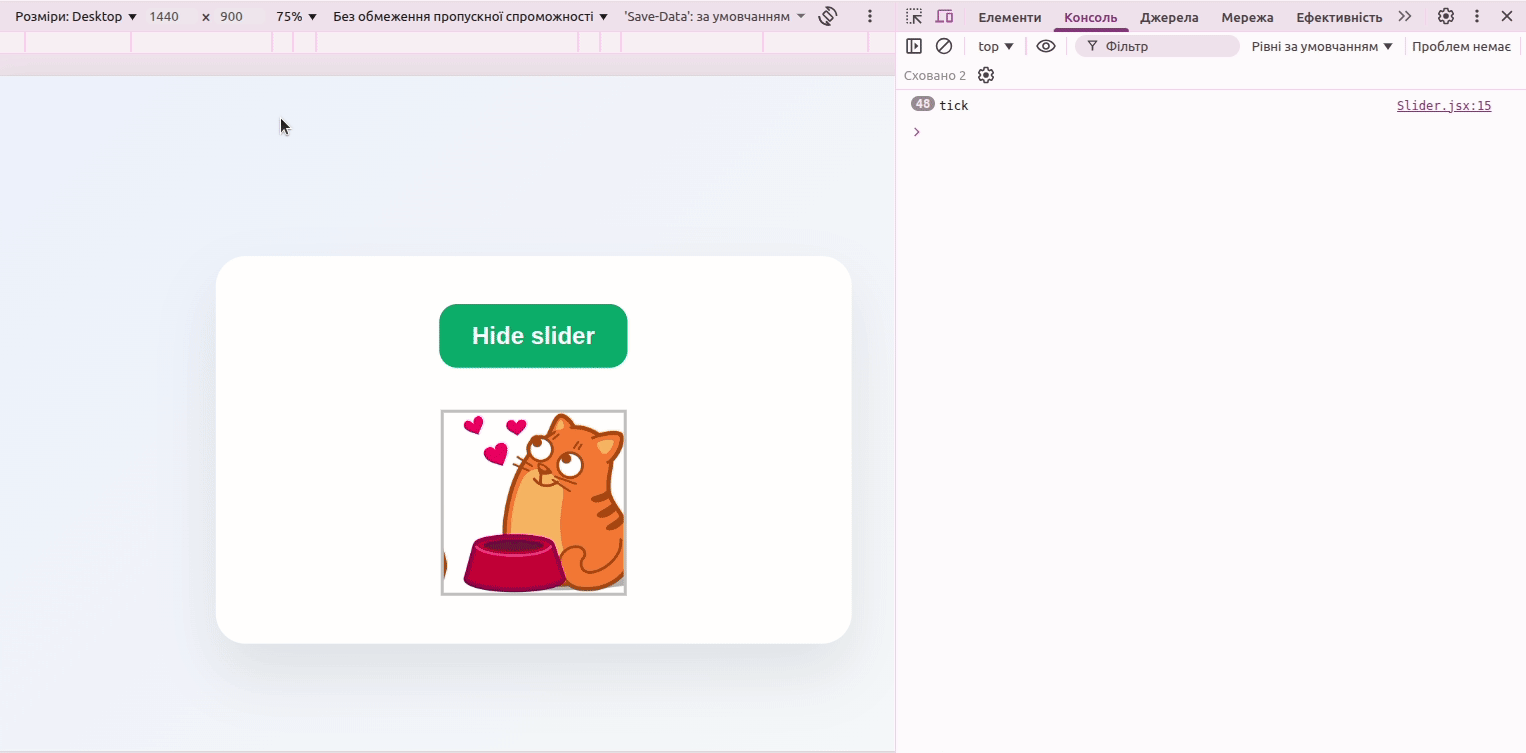This screenshot has width=1526, height=753.
Task: Toggle the device toolbar icon
Action: point(944,16)
